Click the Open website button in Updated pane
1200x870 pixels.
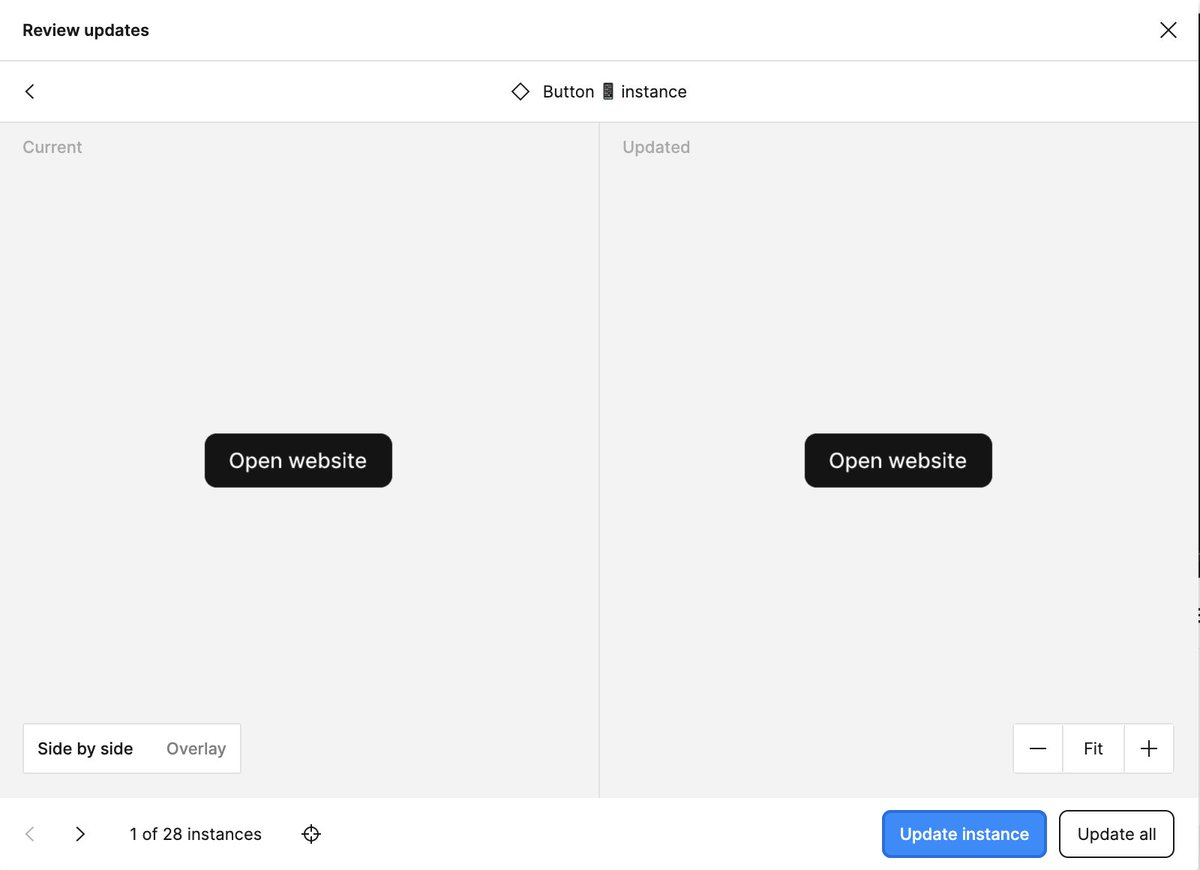click(898, 461)
